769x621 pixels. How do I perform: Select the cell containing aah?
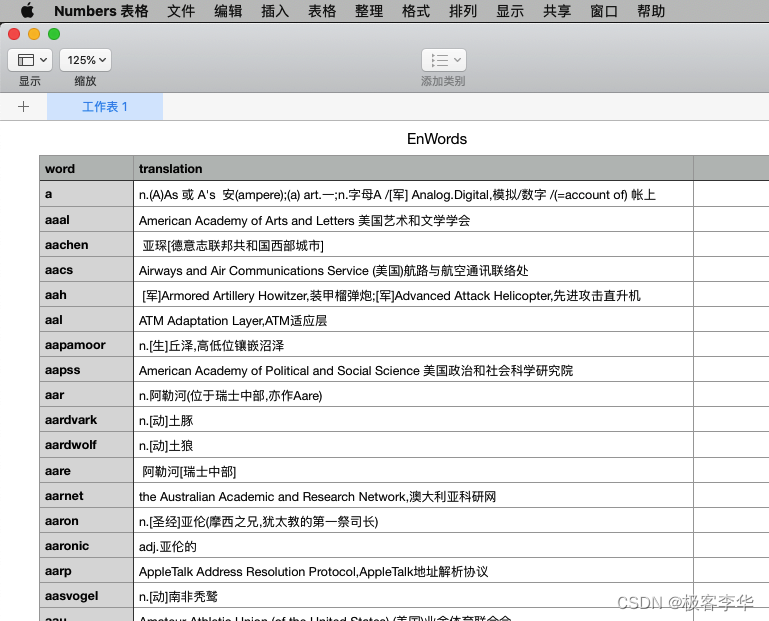tap(86, 294)
